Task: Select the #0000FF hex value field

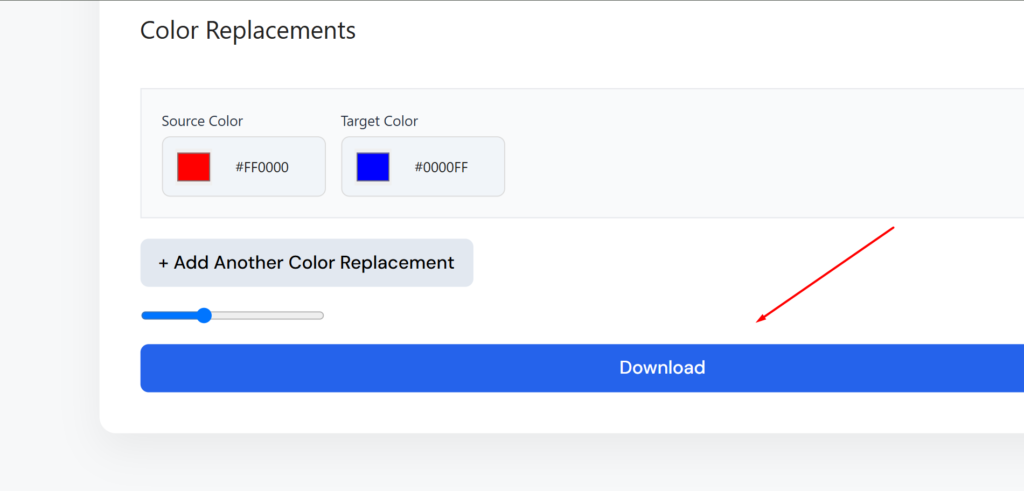Action: pyautogui.click(x=441, y=167)
